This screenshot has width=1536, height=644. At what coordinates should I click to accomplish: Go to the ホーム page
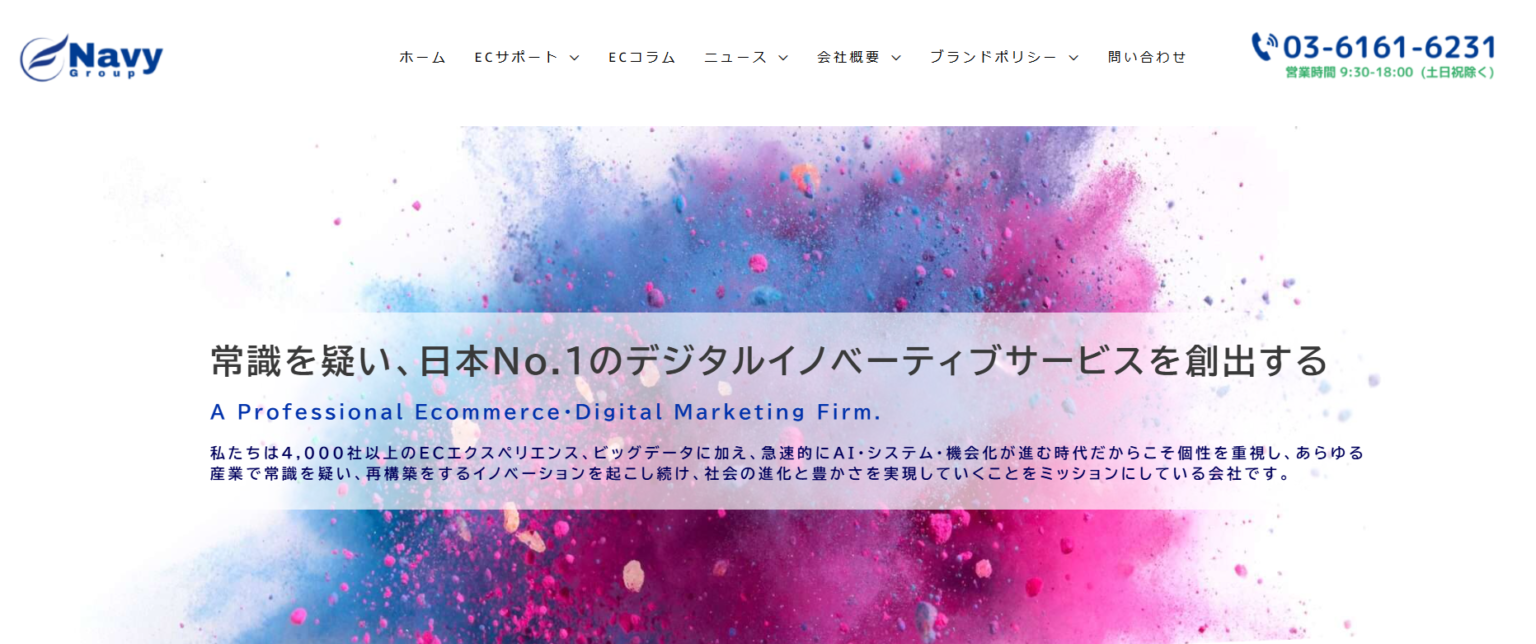(x=422, y=57)
